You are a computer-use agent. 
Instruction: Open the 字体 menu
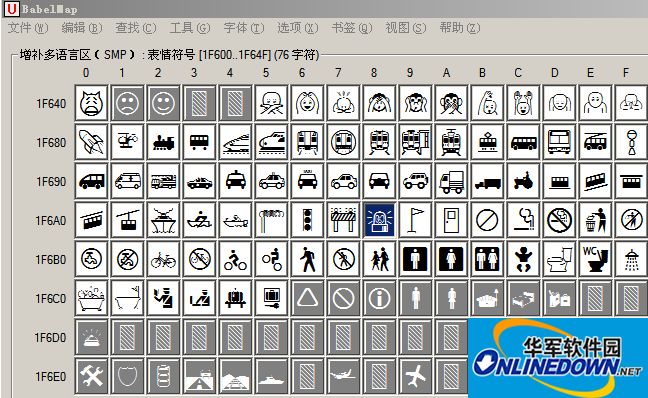point(243,28)
